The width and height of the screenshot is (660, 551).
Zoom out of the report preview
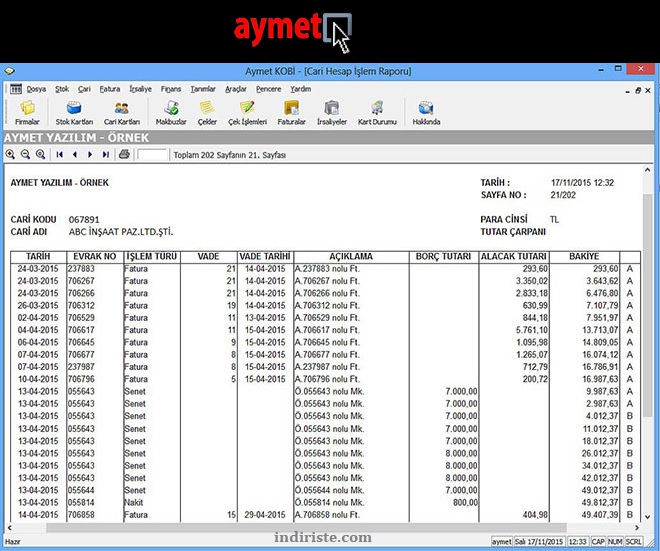tap(25, 154)
